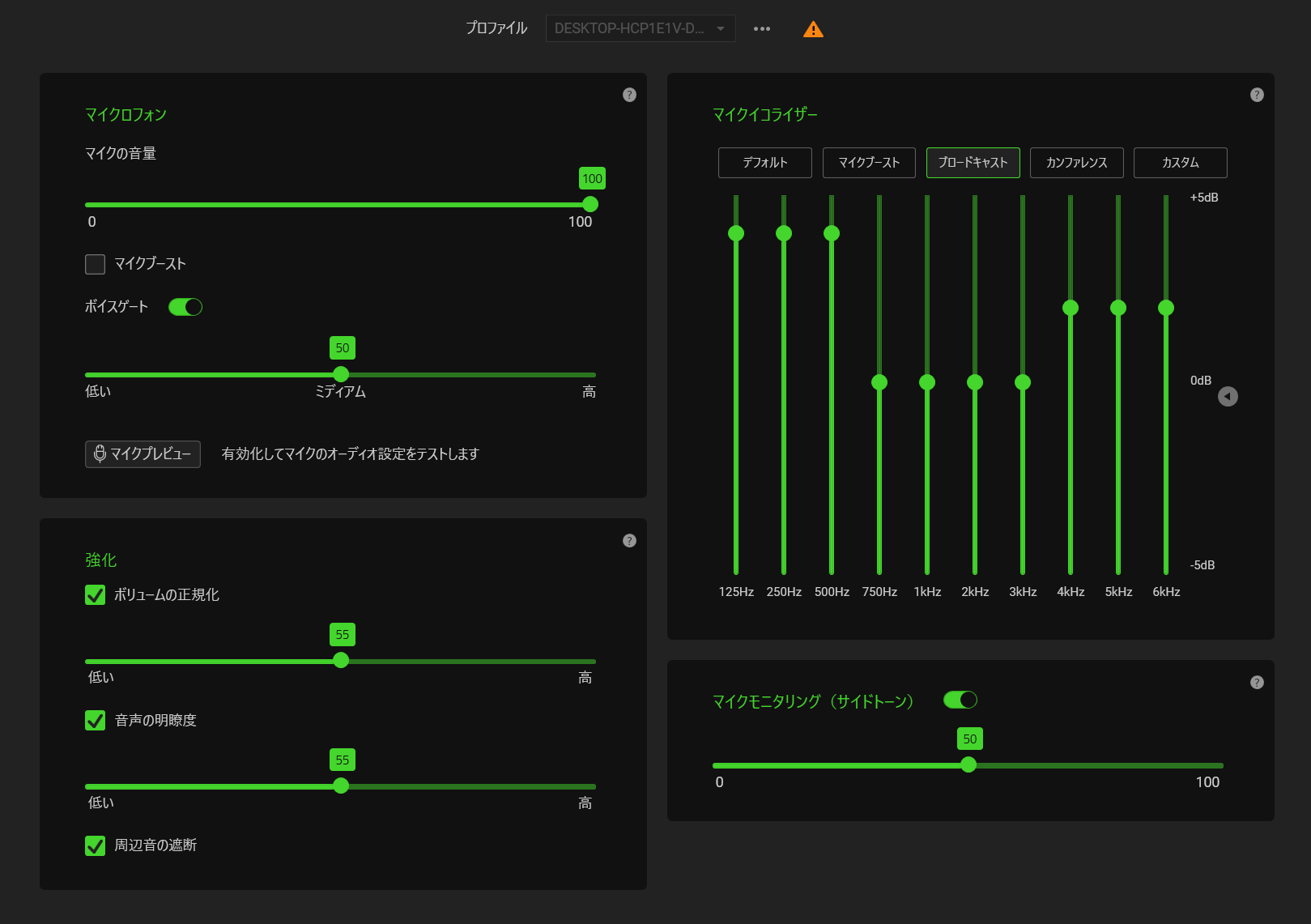Click the 有効化してマイクのオーディオ設定をテストします text

coord(351,454)
